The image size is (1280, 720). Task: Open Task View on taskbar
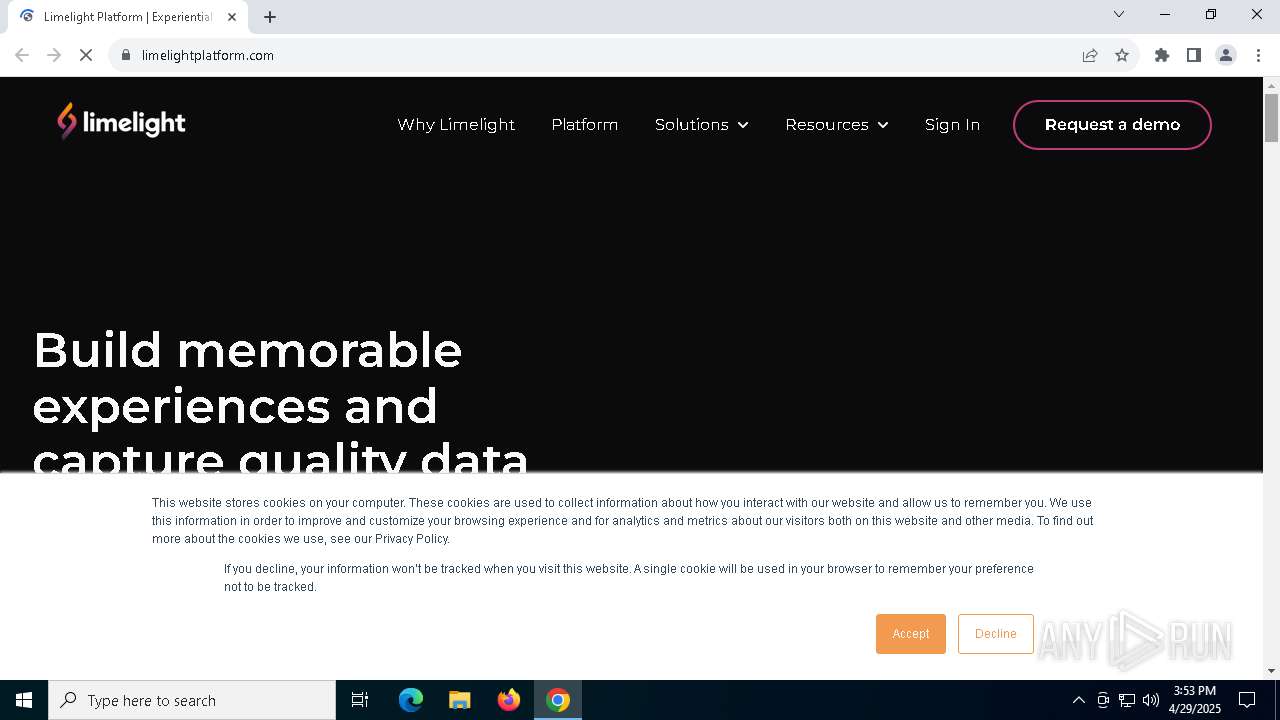tap(360, 700)
